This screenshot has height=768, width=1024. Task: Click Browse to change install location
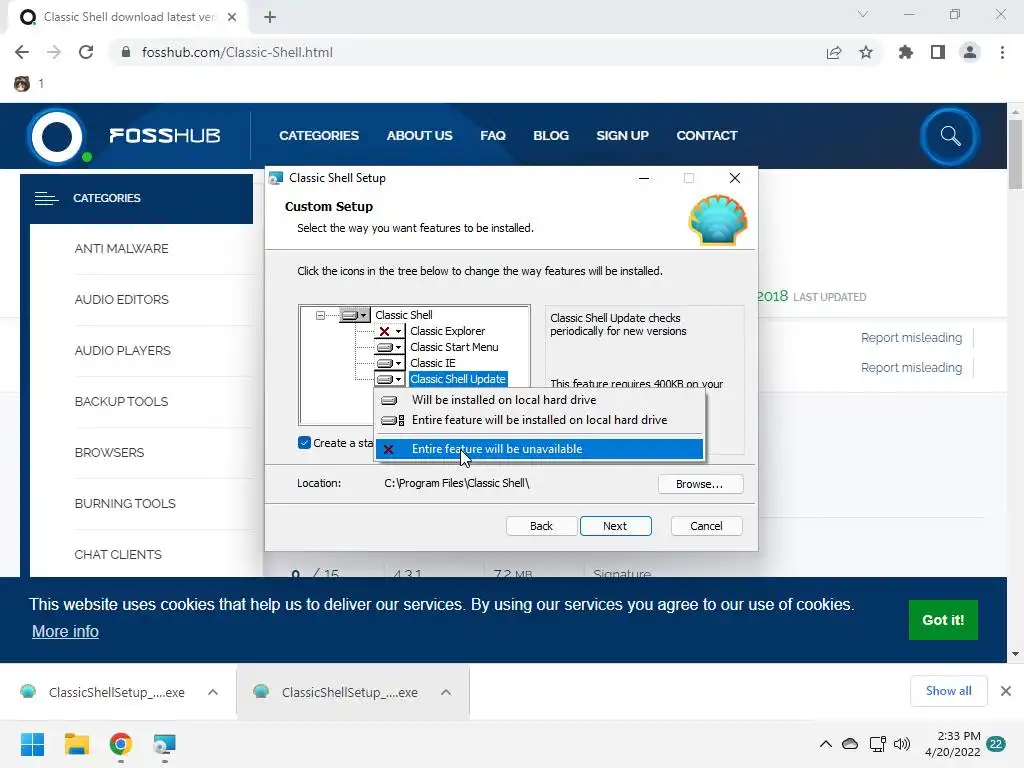(699, 484)
